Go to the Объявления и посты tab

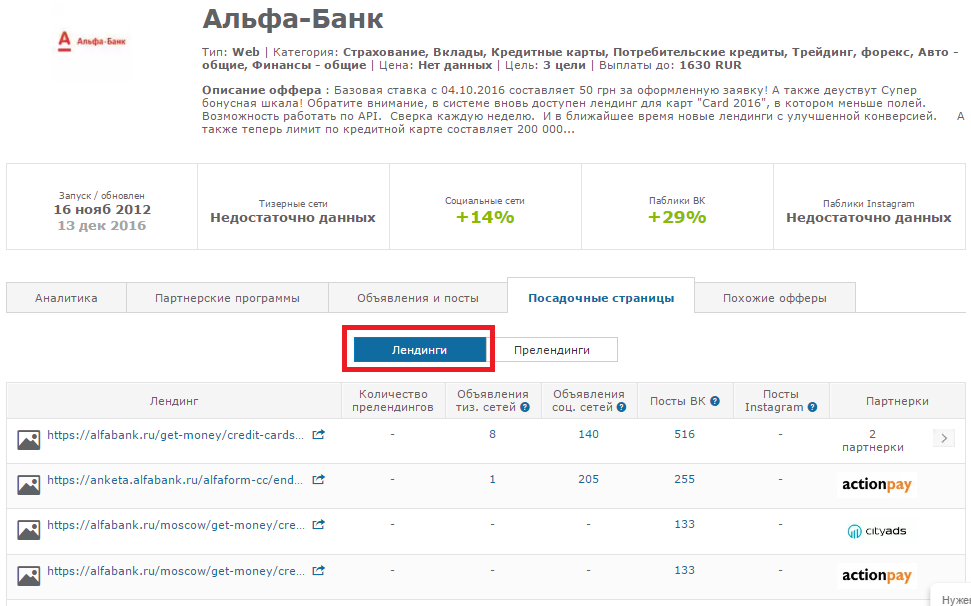418,298
